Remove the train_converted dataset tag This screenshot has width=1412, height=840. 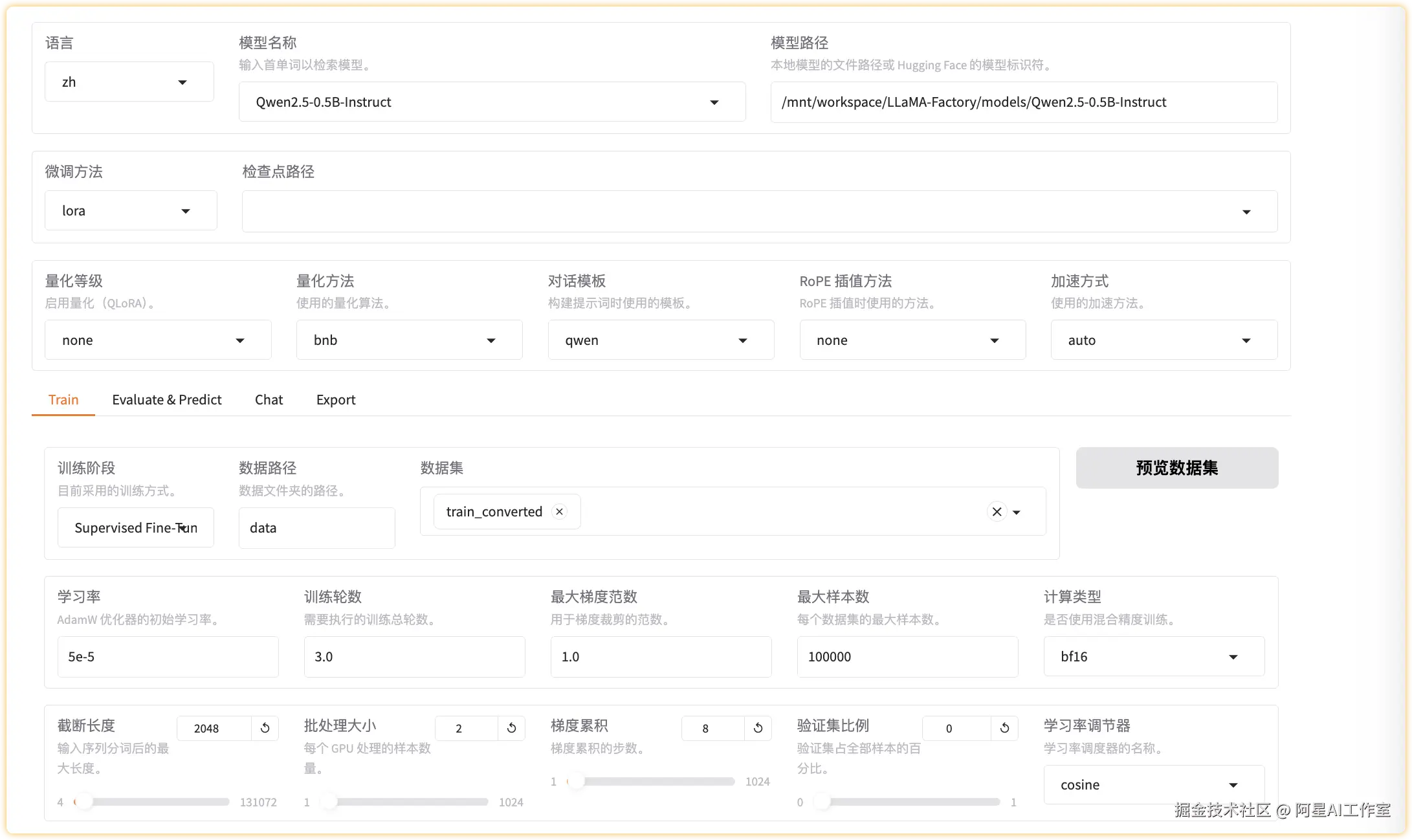tap(560, 511)
